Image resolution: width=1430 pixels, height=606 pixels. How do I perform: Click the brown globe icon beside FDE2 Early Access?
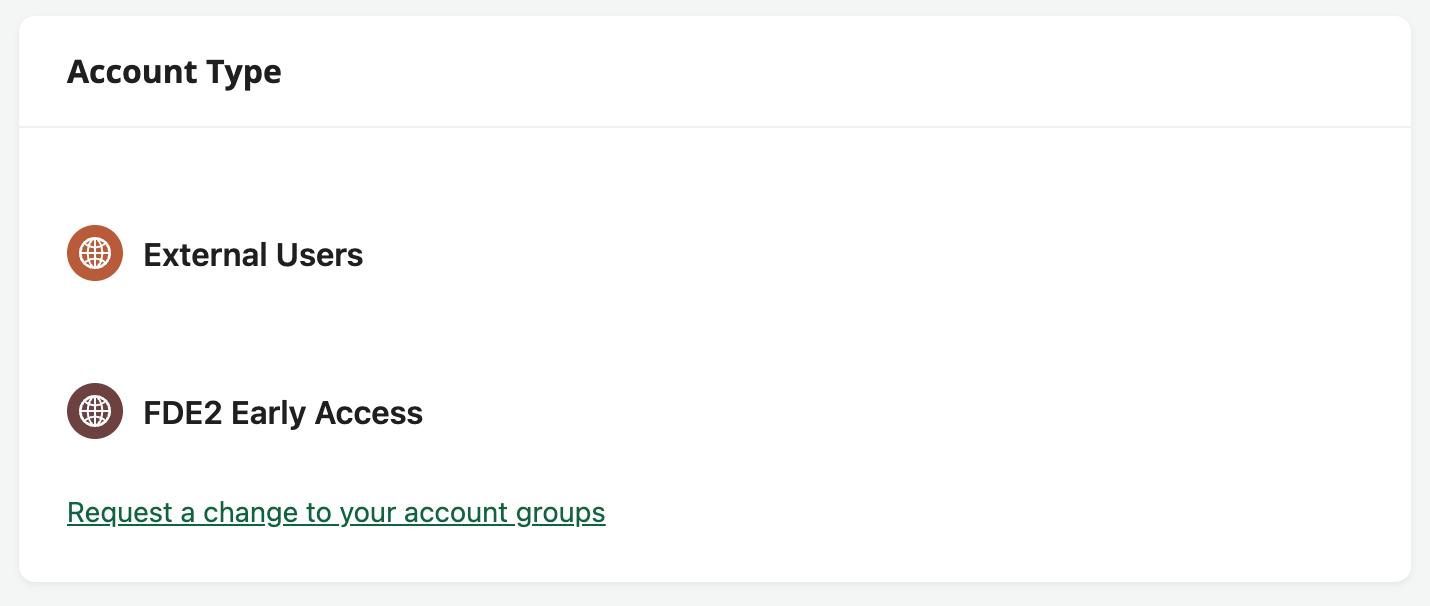click(94, 411)
